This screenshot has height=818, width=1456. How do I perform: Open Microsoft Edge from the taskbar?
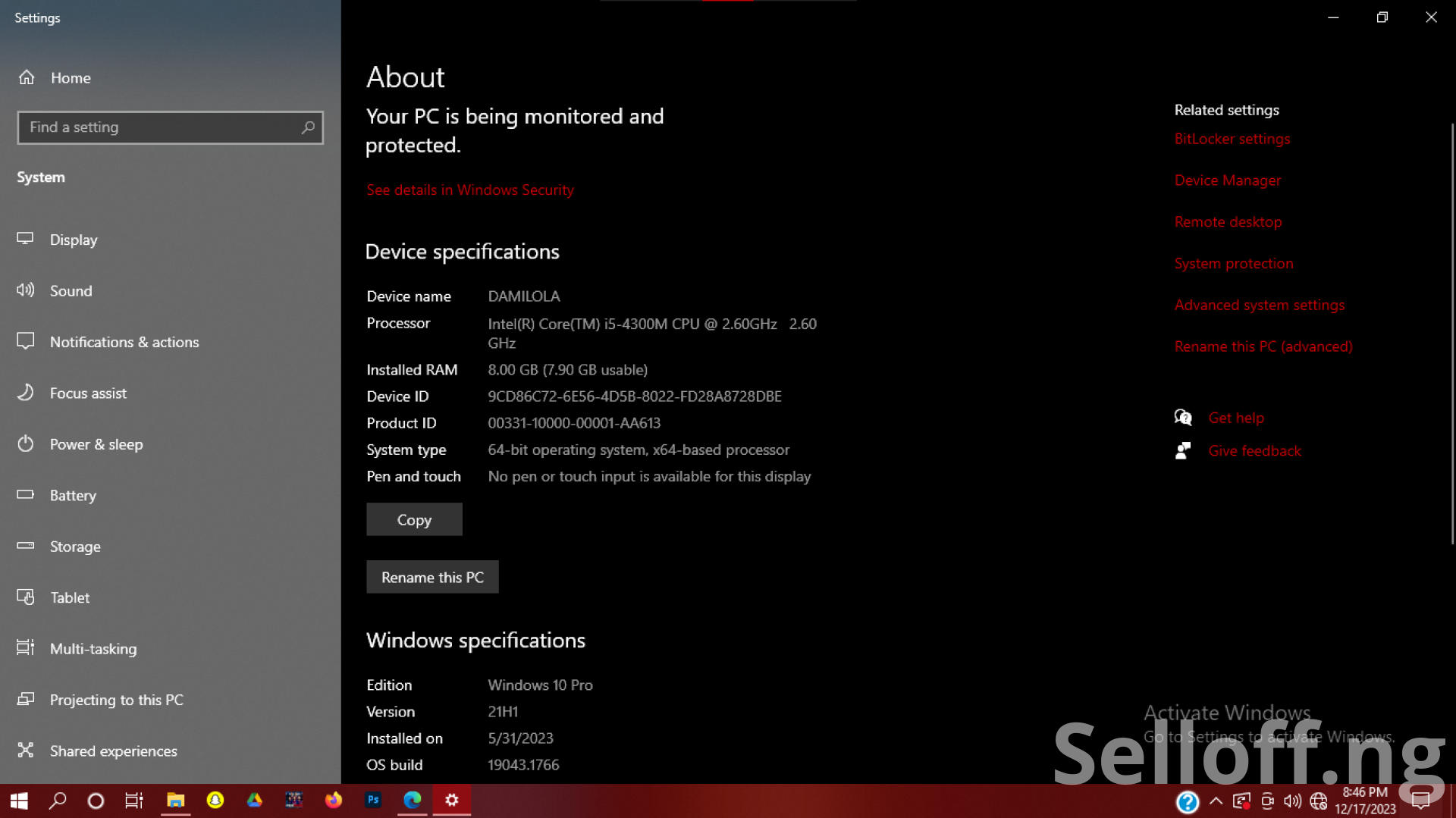pyautogui.click(x=413, y=801)
